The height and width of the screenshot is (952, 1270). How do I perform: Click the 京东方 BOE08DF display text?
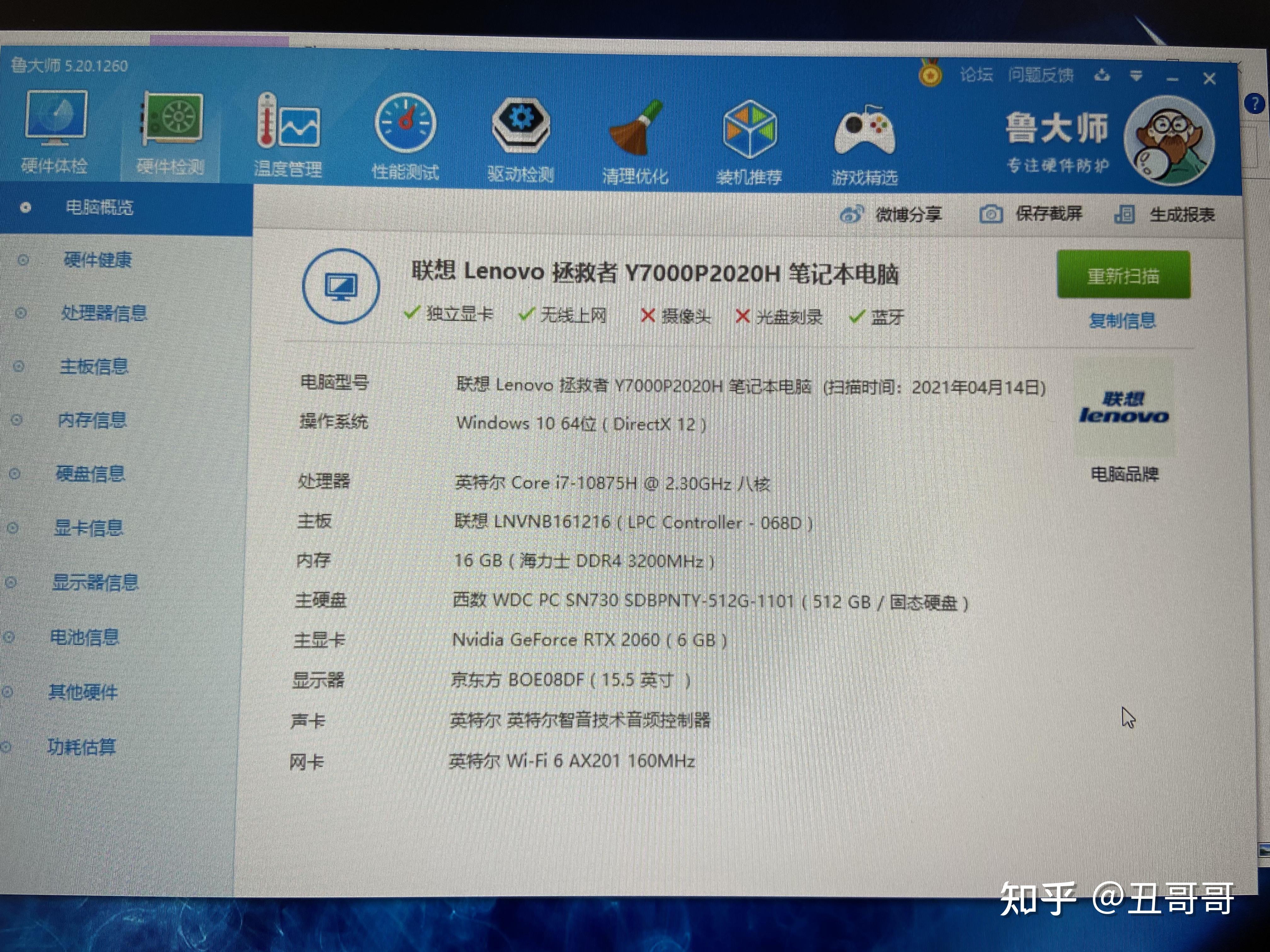[x=571, y=680]
